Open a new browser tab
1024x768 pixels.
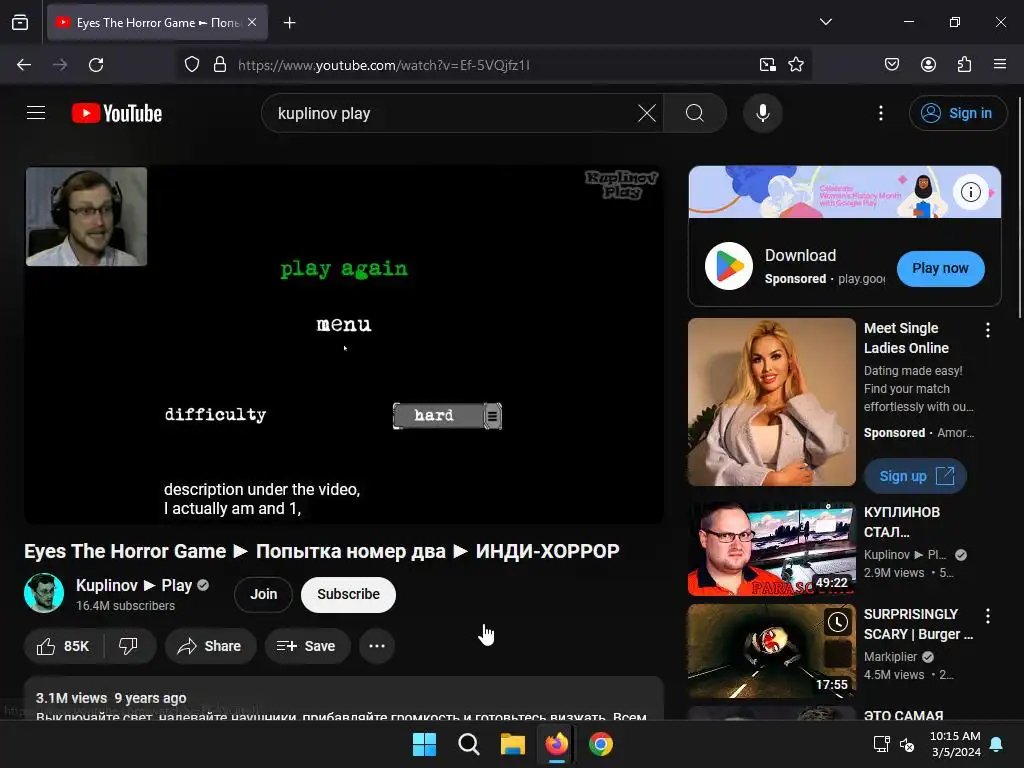pyautogui.click(x=289, y=23)
